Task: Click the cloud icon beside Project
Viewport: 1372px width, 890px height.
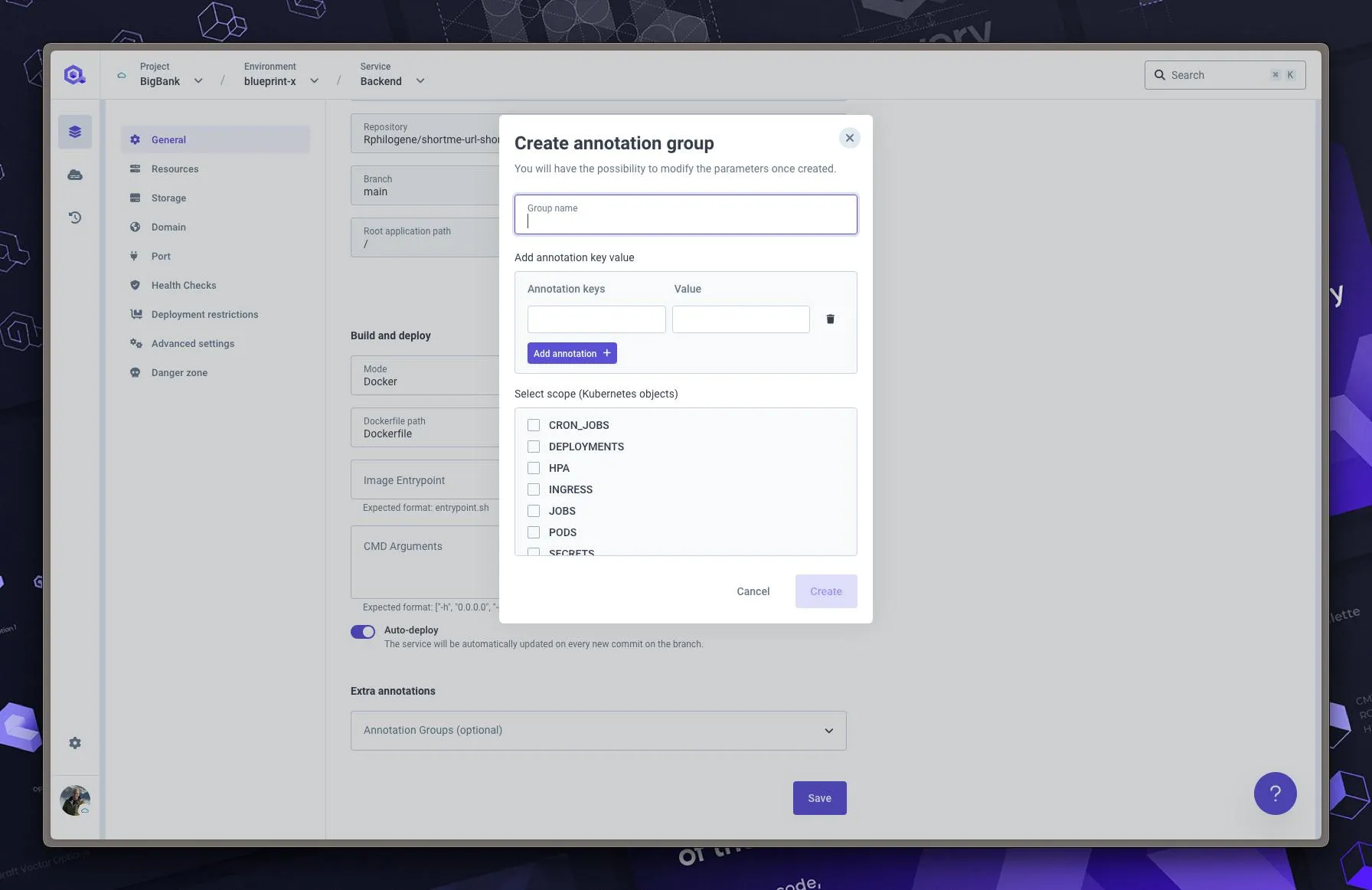Action: click(121, 75)
